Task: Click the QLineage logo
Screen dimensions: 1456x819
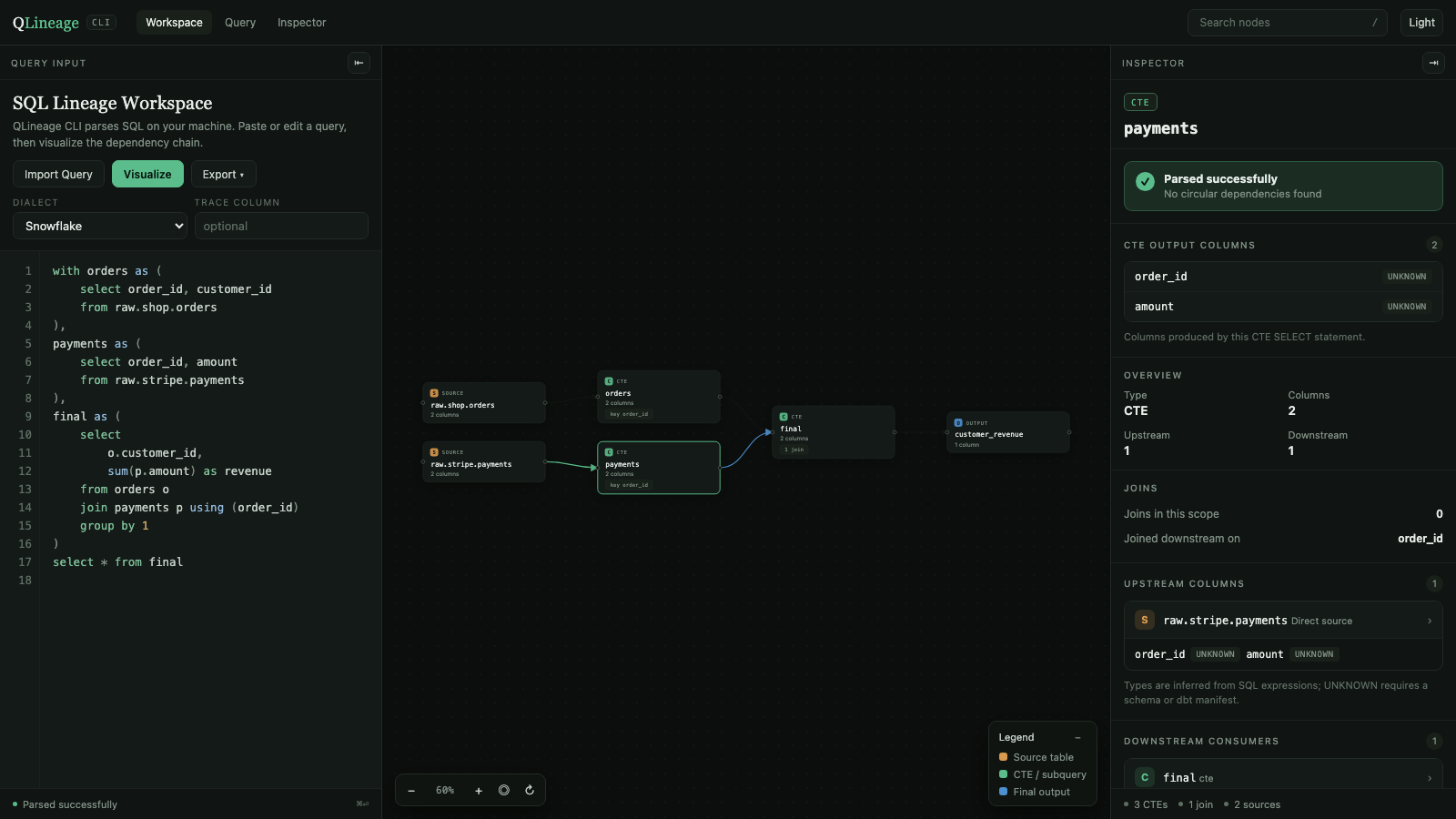Action: [45, 23]
